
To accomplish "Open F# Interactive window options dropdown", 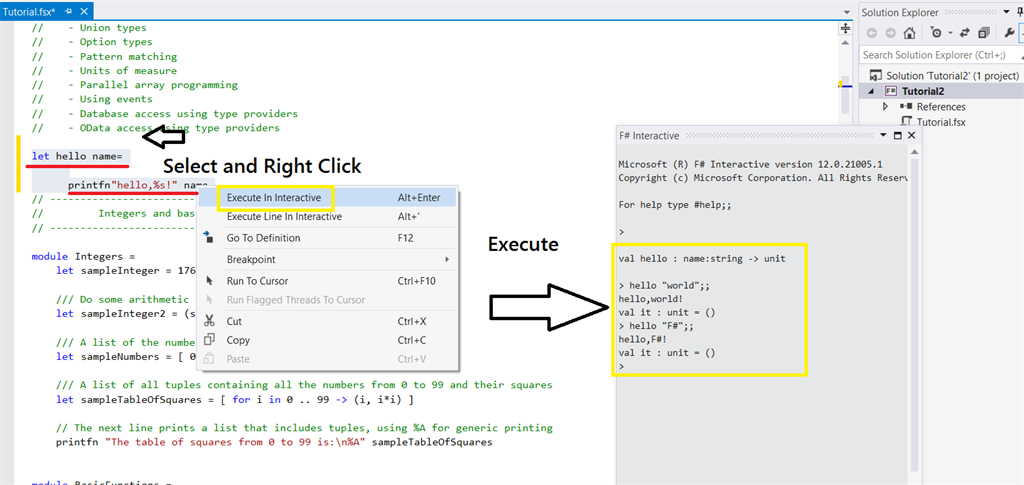I will 883,135.
